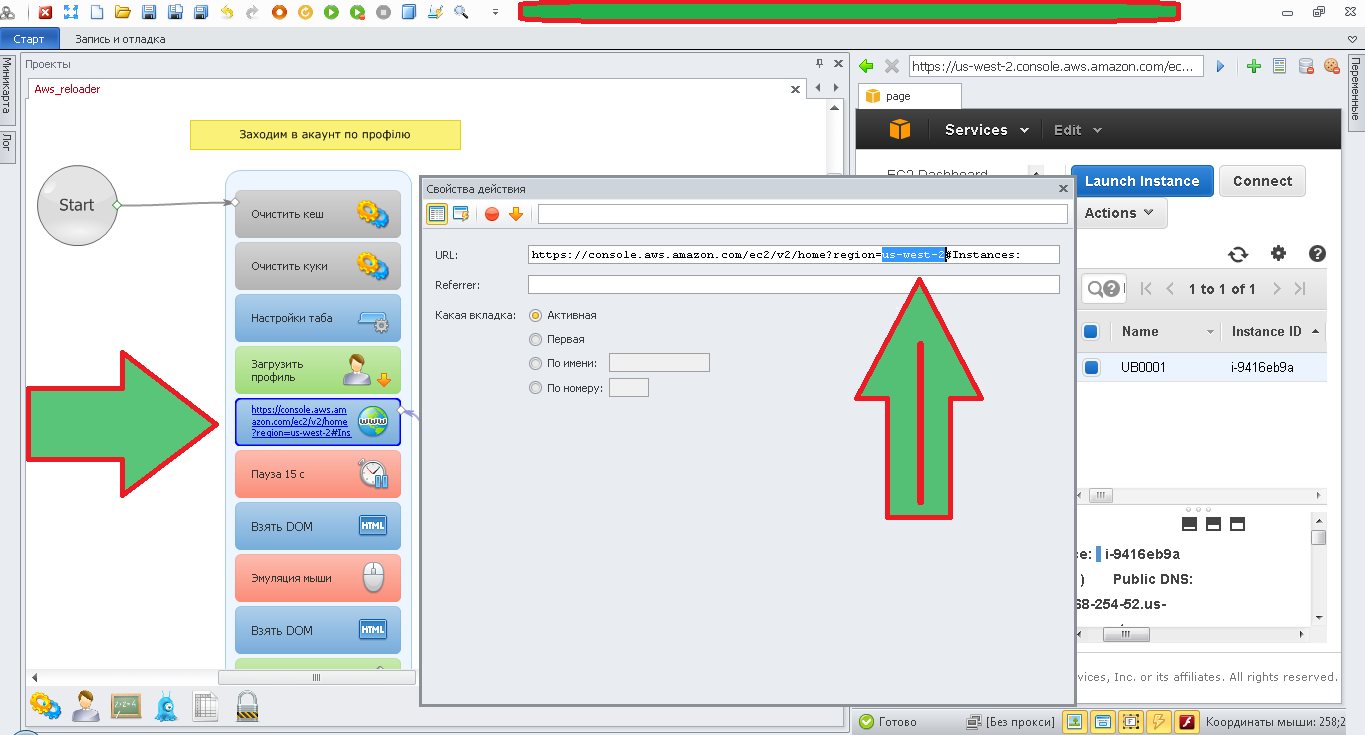Click the Referrer input field
Screen dimensions: 1365x735
pos(794,285)
